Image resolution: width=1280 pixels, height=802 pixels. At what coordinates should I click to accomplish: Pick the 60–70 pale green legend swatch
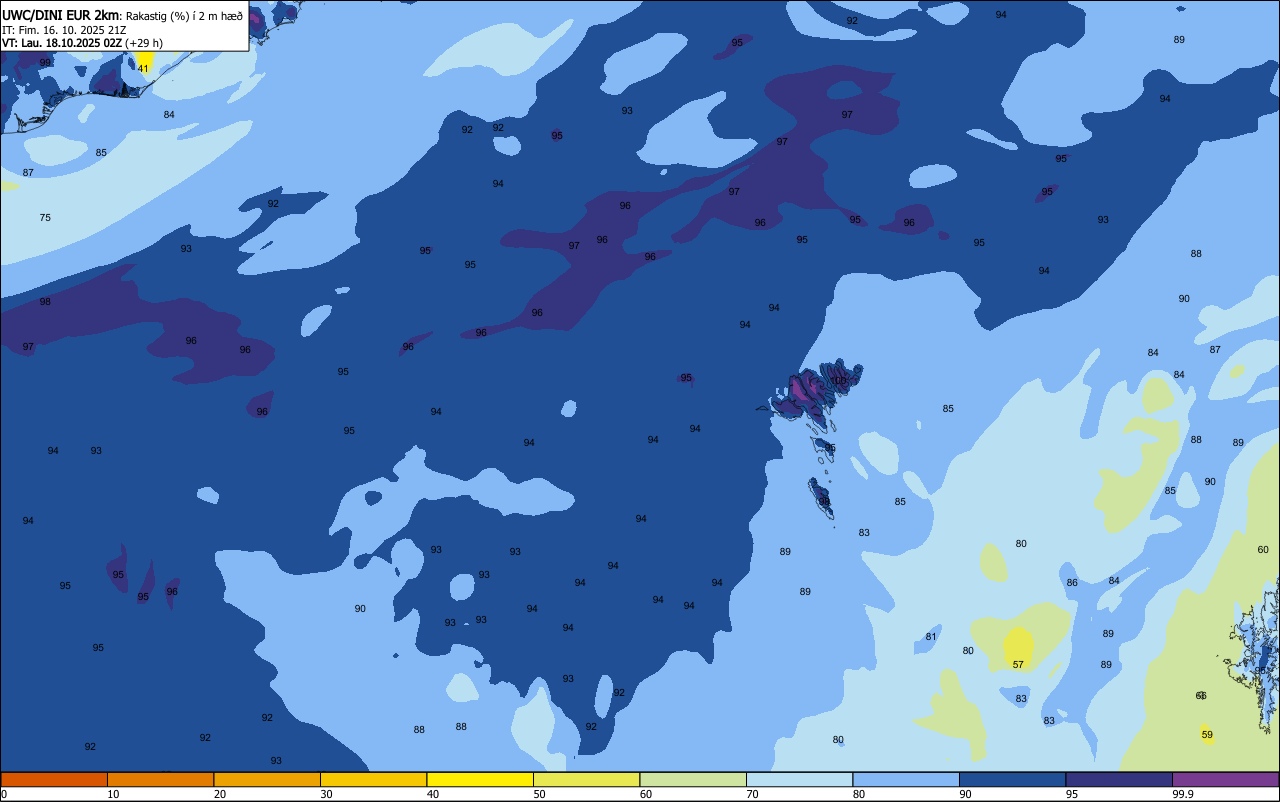coord(693,779)
